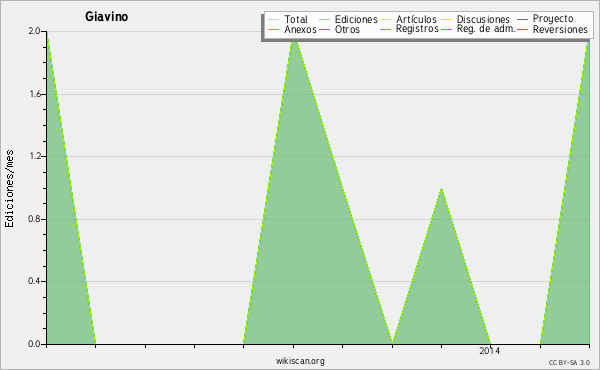600x370 pixels.
Task: Click the peak at value 1.0 in chart
Action: click(x=441, y=189)
